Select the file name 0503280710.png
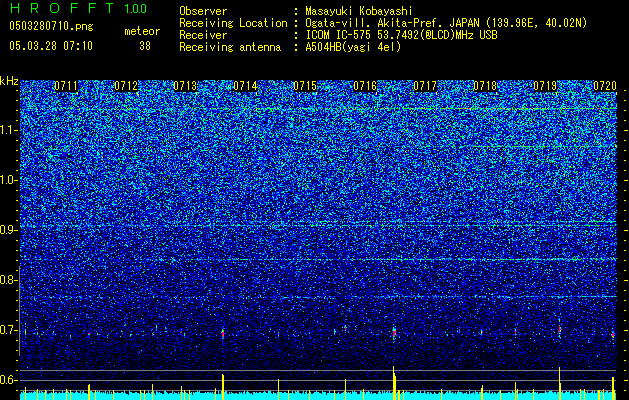This screenshot has width=629, height=400. pyautogui.click(x=51, y=26)
